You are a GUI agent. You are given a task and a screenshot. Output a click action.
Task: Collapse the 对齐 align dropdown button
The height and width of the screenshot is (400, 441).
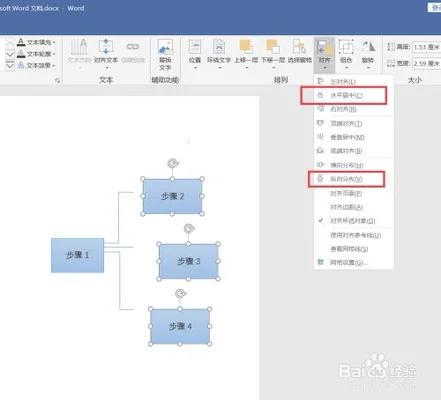324,55
